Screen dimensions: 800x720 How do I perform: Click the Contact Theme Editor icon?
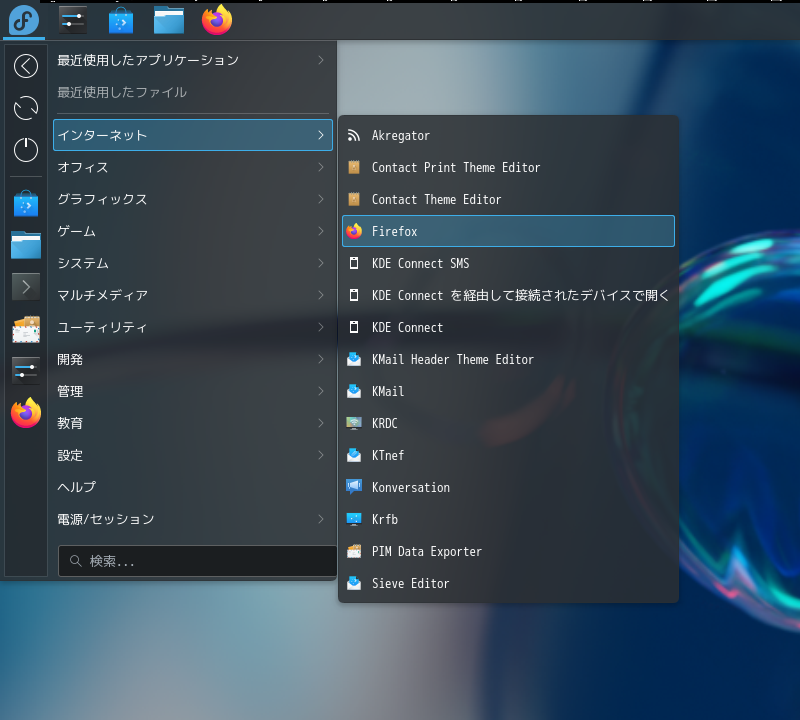(354, 199)
